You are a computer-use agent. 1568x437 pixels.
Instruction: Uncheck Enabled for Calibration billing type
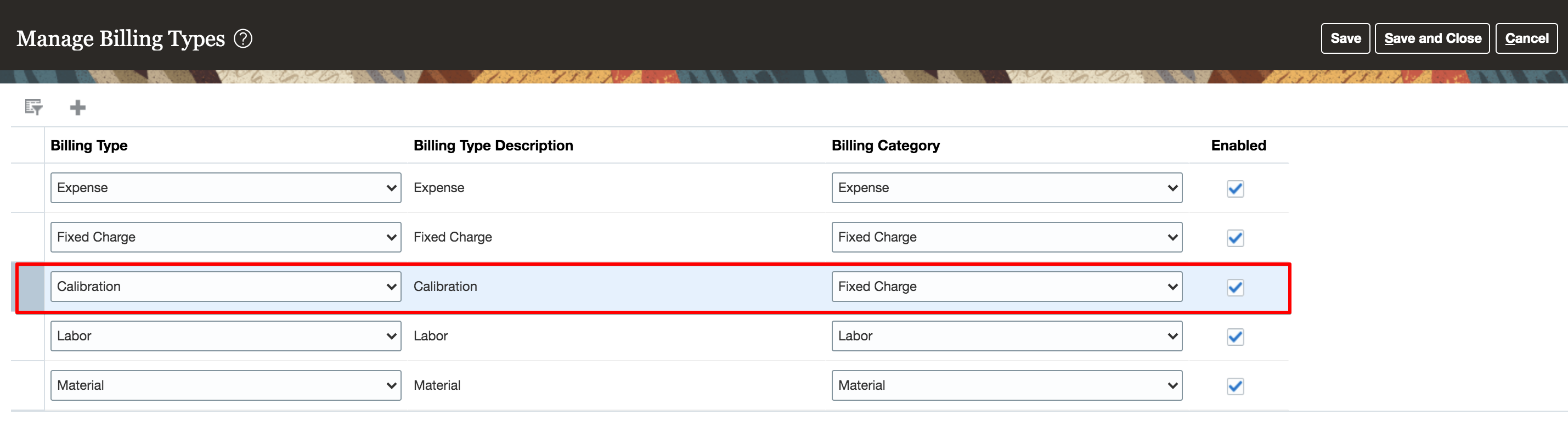click(x=1234, y=287)
